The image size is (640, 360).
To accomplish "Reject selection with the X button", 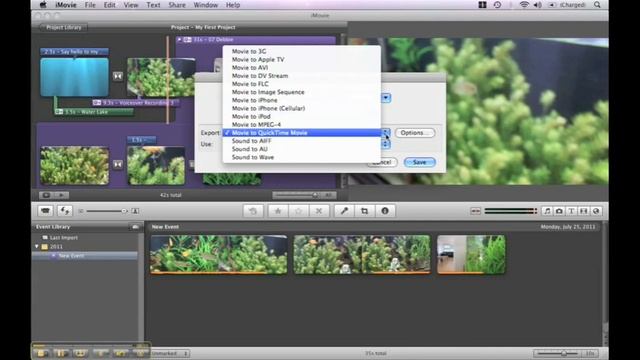I will pyautogui.click(x=319, y=211).
